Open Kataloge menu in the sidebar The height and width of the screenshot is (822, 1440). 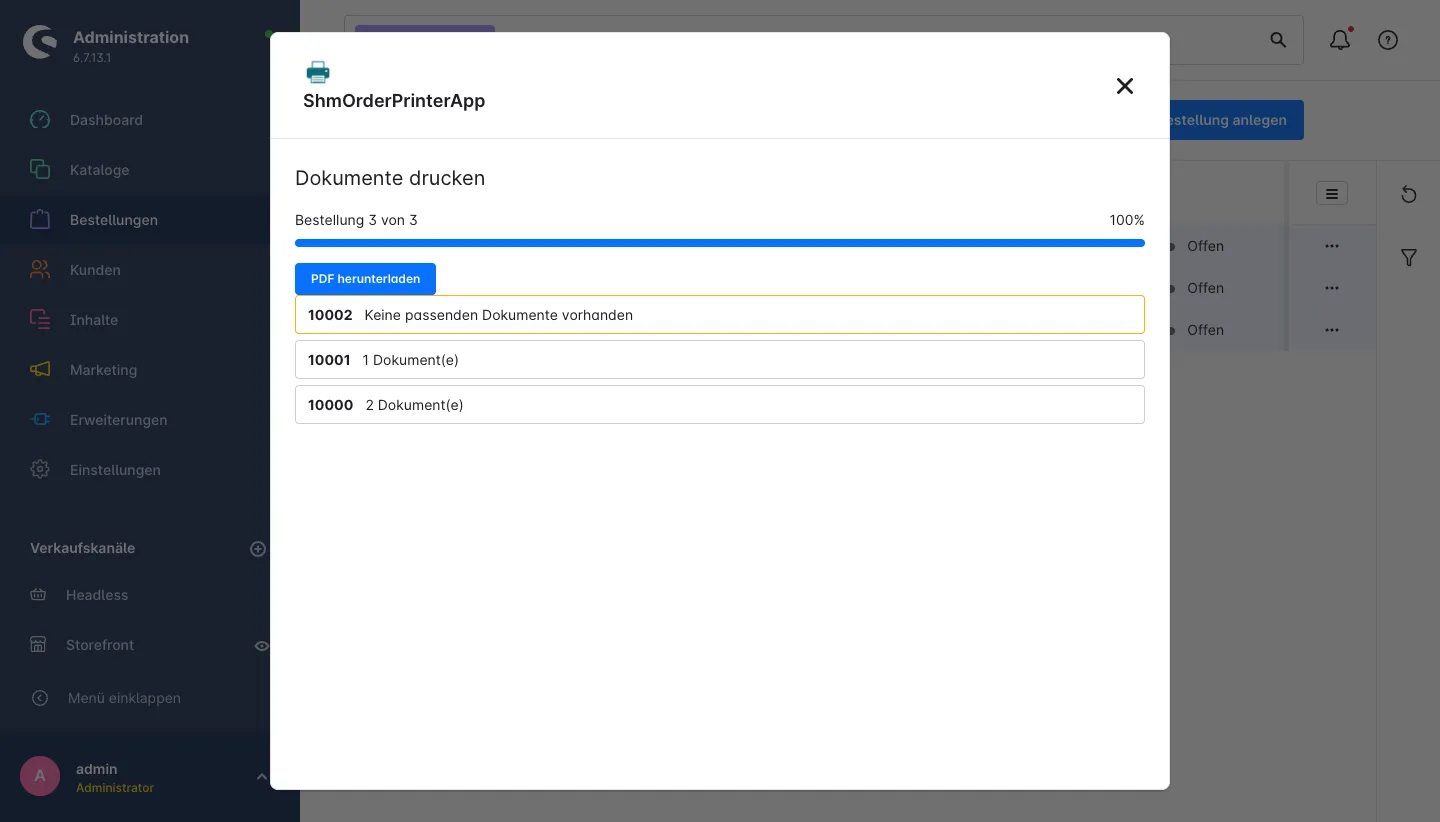coord(100,170)
